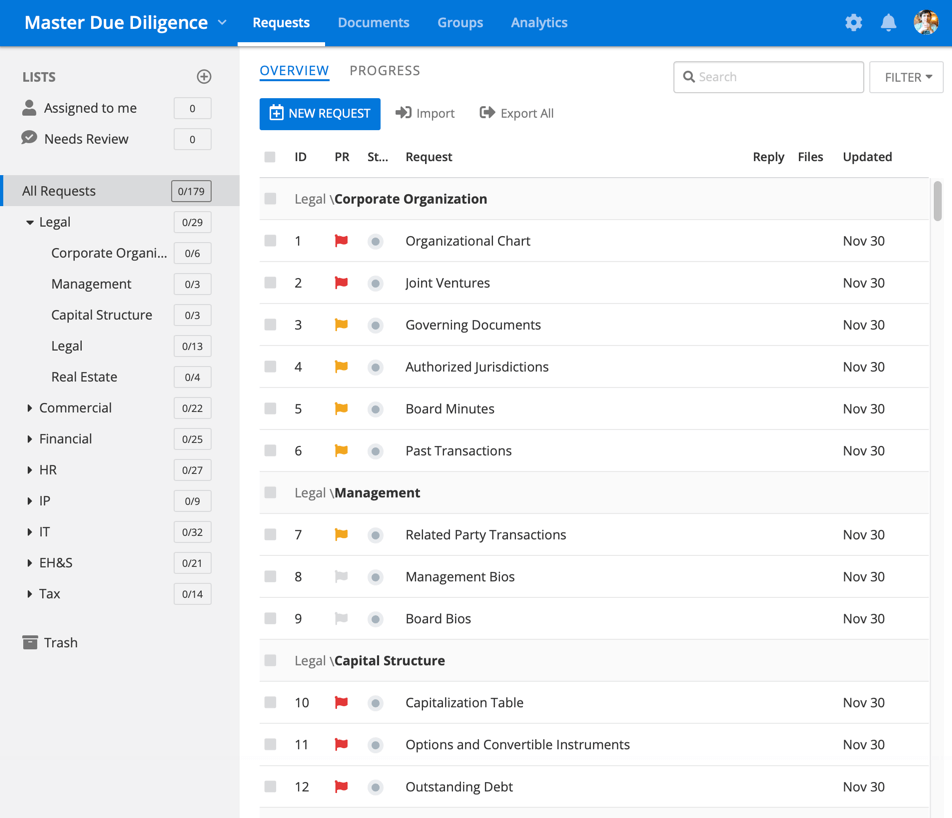952x818 pixels.
Task: Click the status circle for Capitalization Table
Action: pos(375,703)
